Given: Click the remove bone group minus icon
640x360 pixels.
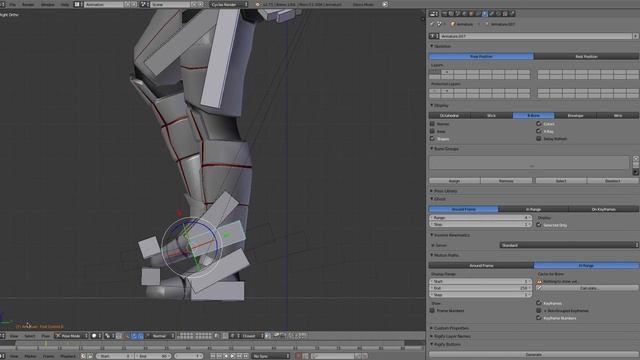Looking at the screenshot, I should pos(636,165).
